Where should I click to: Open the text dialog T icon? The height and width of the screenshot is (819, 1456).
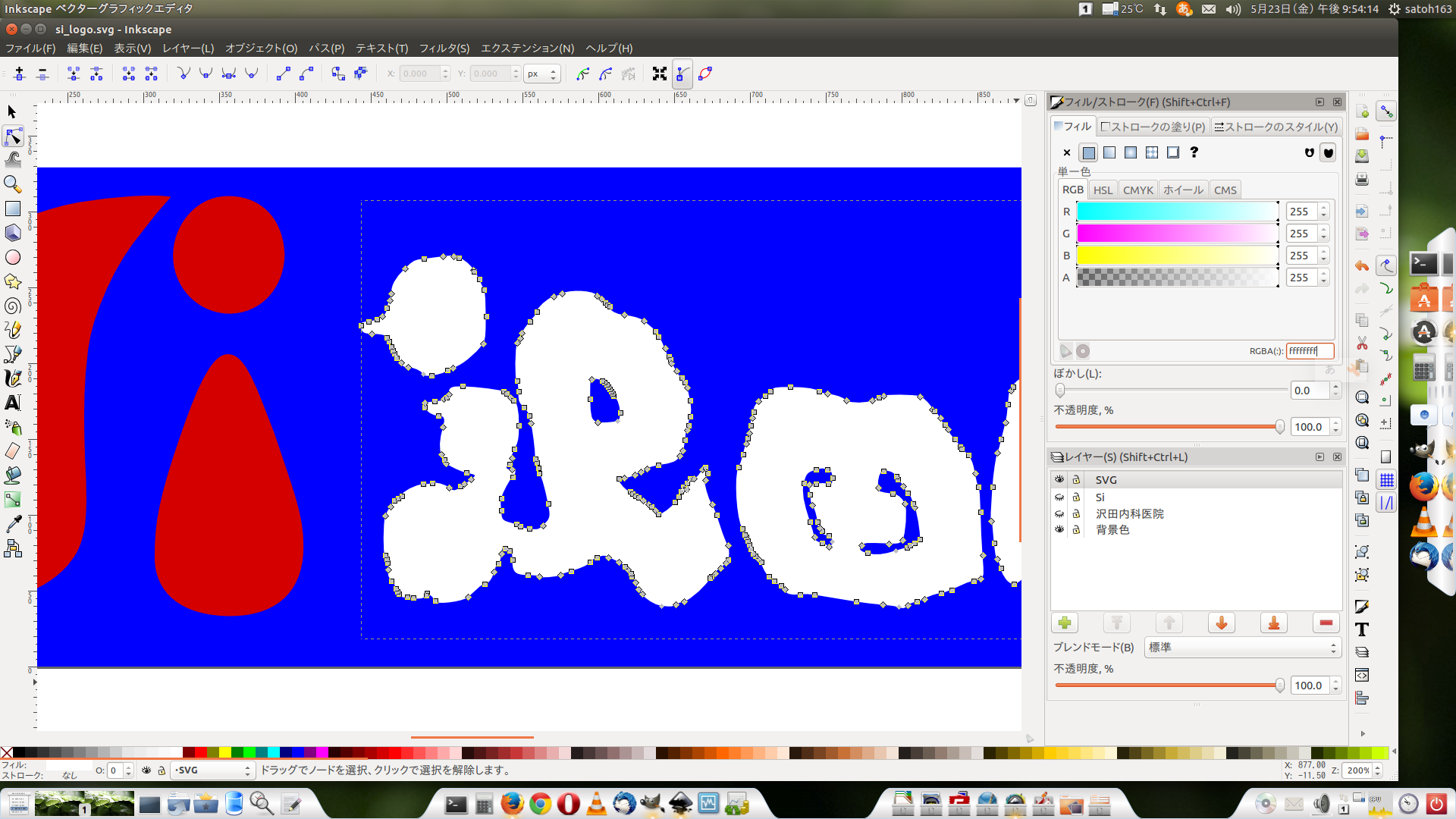[x=1362, y=629]
